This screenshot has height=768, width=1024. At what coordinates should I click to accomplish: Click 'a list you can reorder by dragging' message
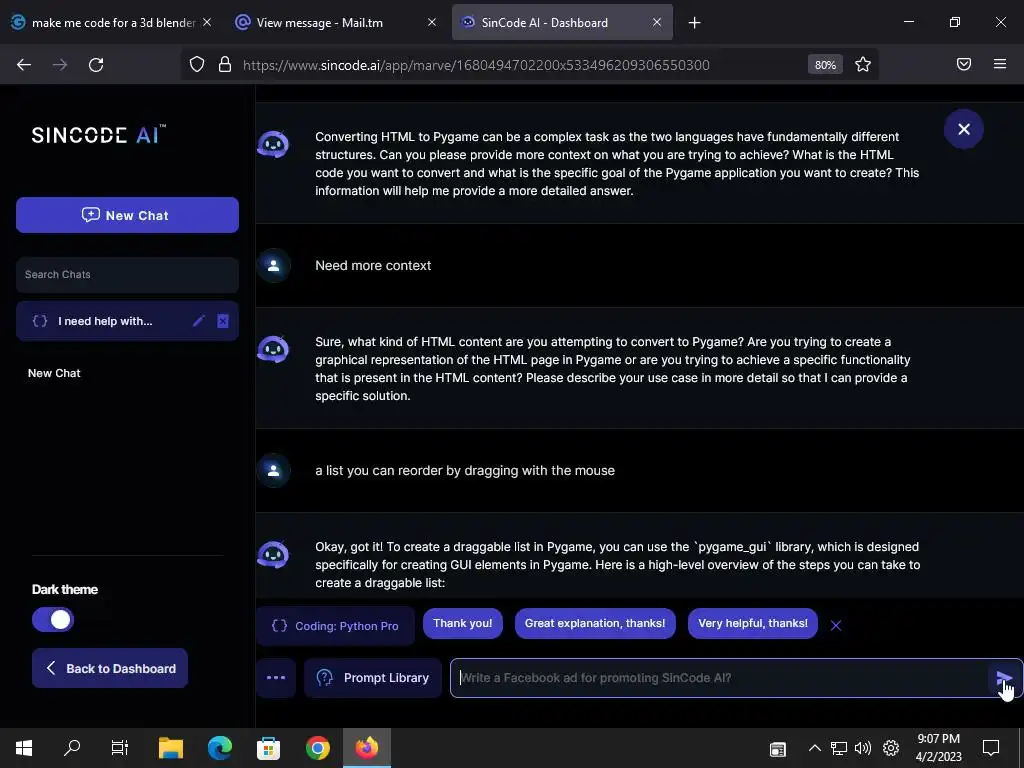465,471
